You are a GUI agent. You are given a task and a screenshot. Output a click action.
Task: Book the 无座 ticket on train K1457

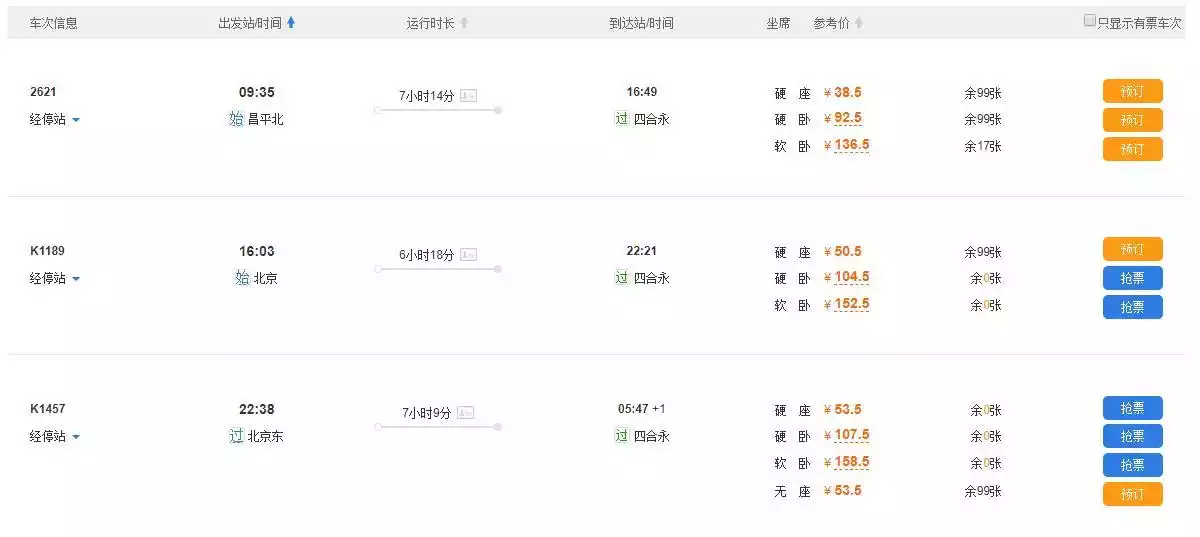[1132, 494]
